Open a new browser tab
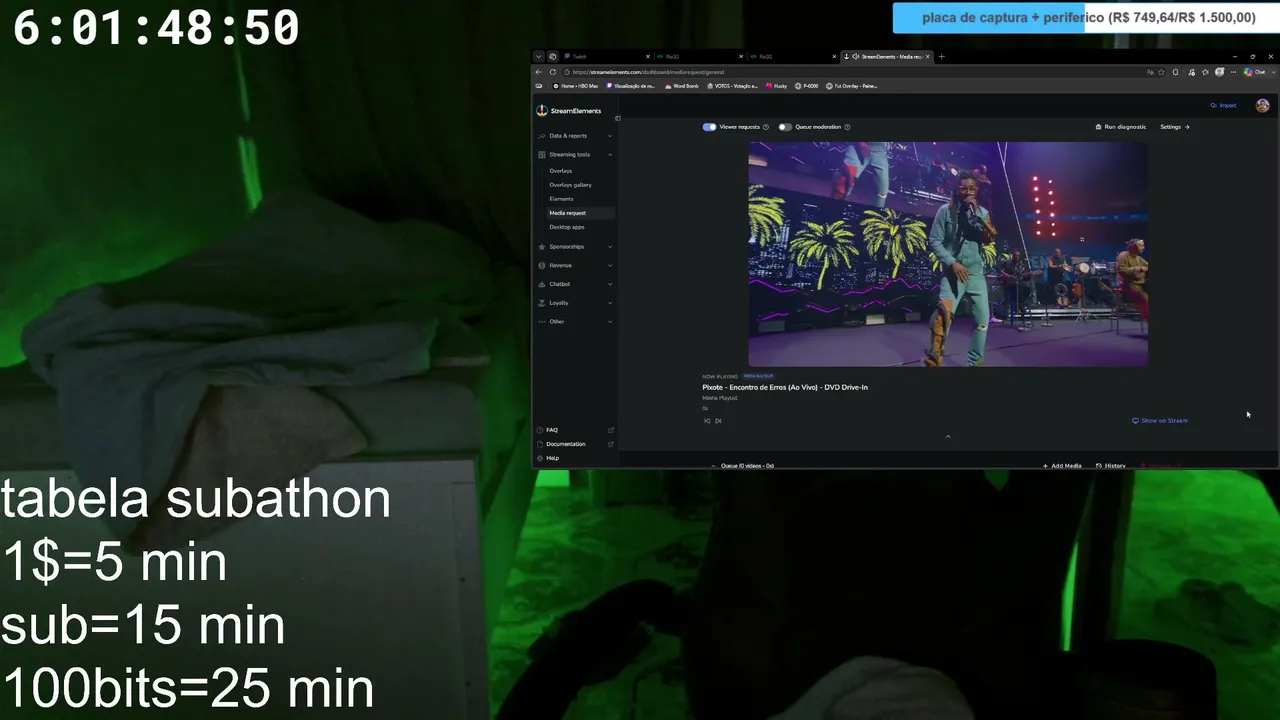This screenshot has width=1280, height=720. (x=941, y=57)
